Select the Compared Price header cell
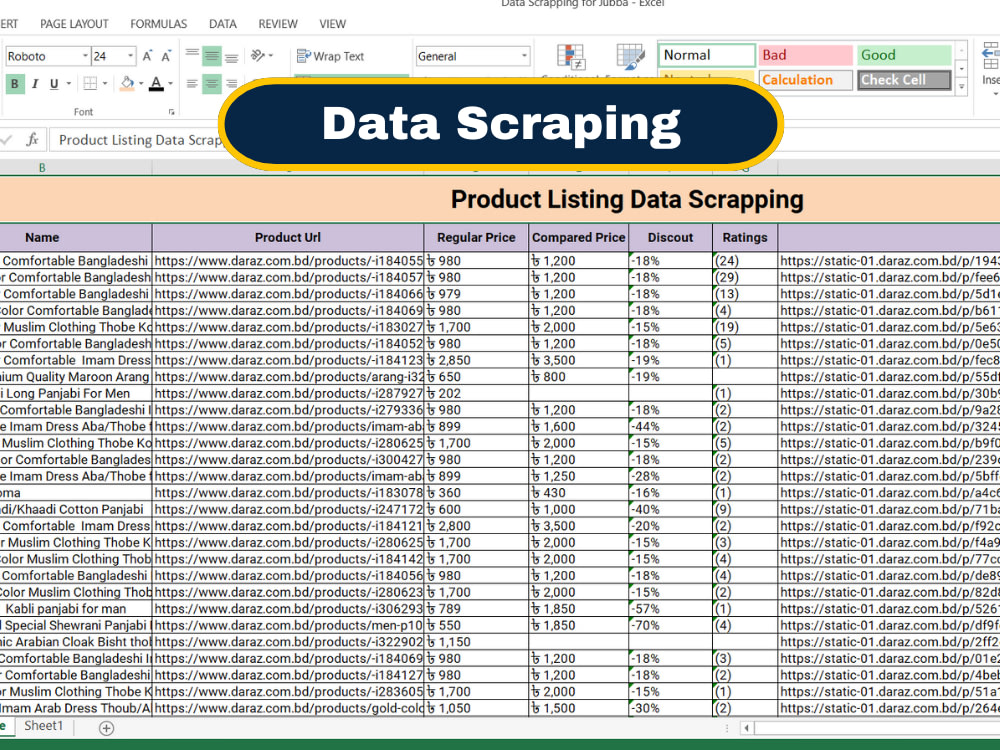Screen dimensions: 1000x750 pos(578,237)
